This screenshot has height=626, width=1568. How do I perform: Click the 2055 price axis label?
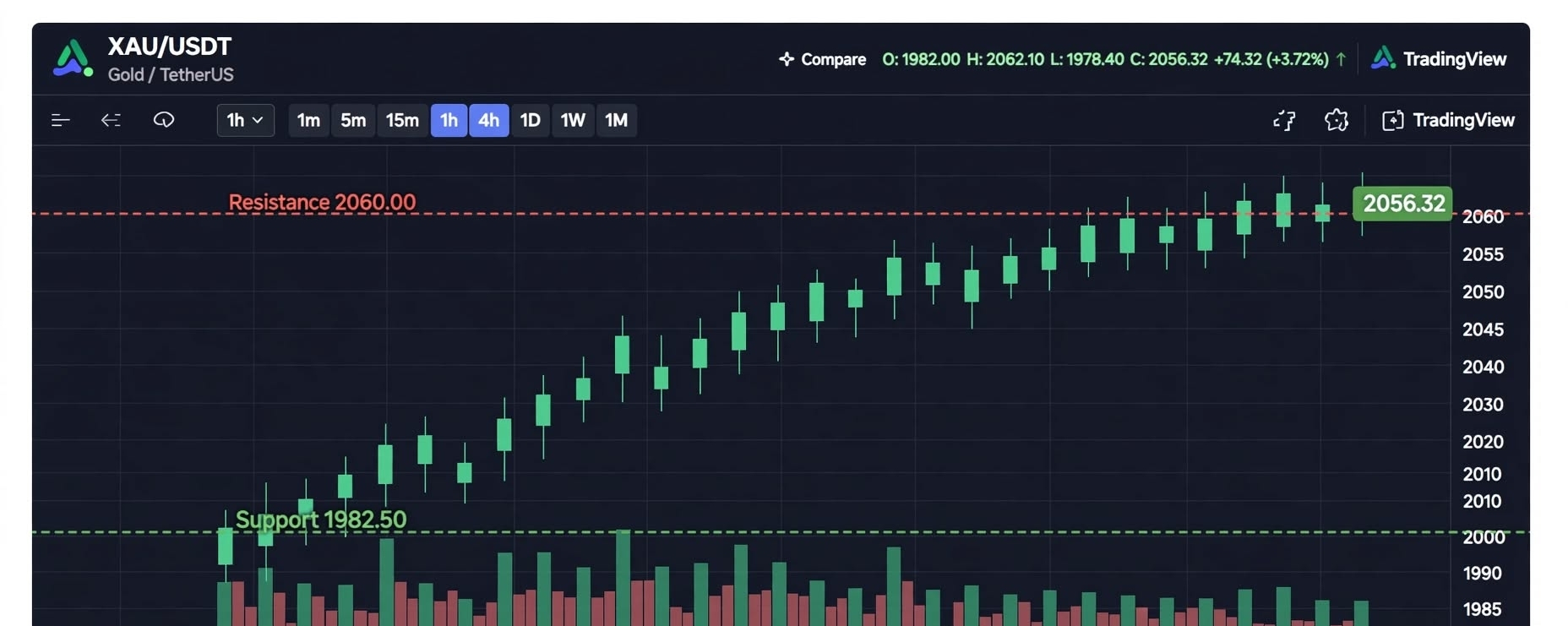(1483, 254)
